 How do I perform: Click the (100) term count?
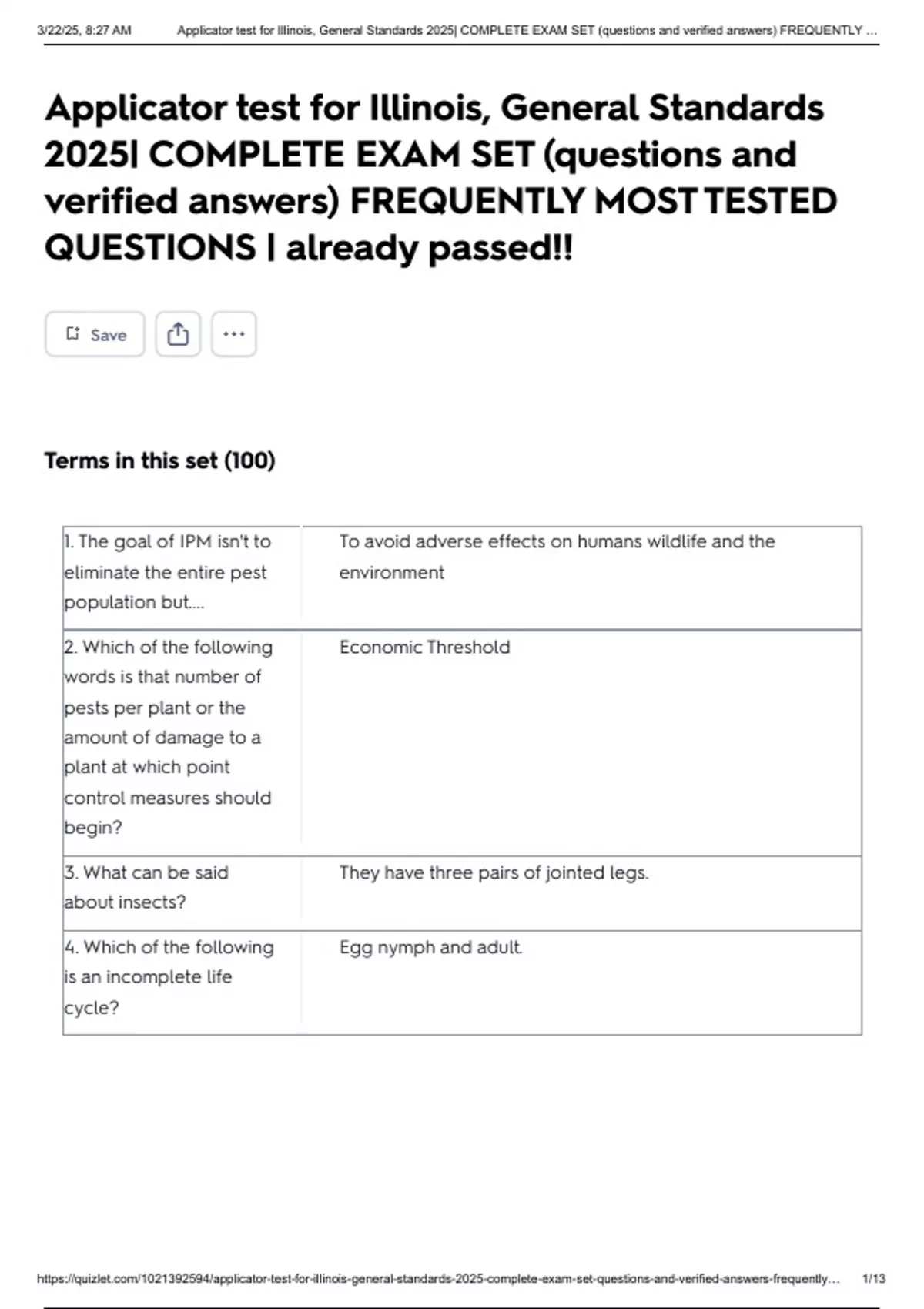click(249, 460)
